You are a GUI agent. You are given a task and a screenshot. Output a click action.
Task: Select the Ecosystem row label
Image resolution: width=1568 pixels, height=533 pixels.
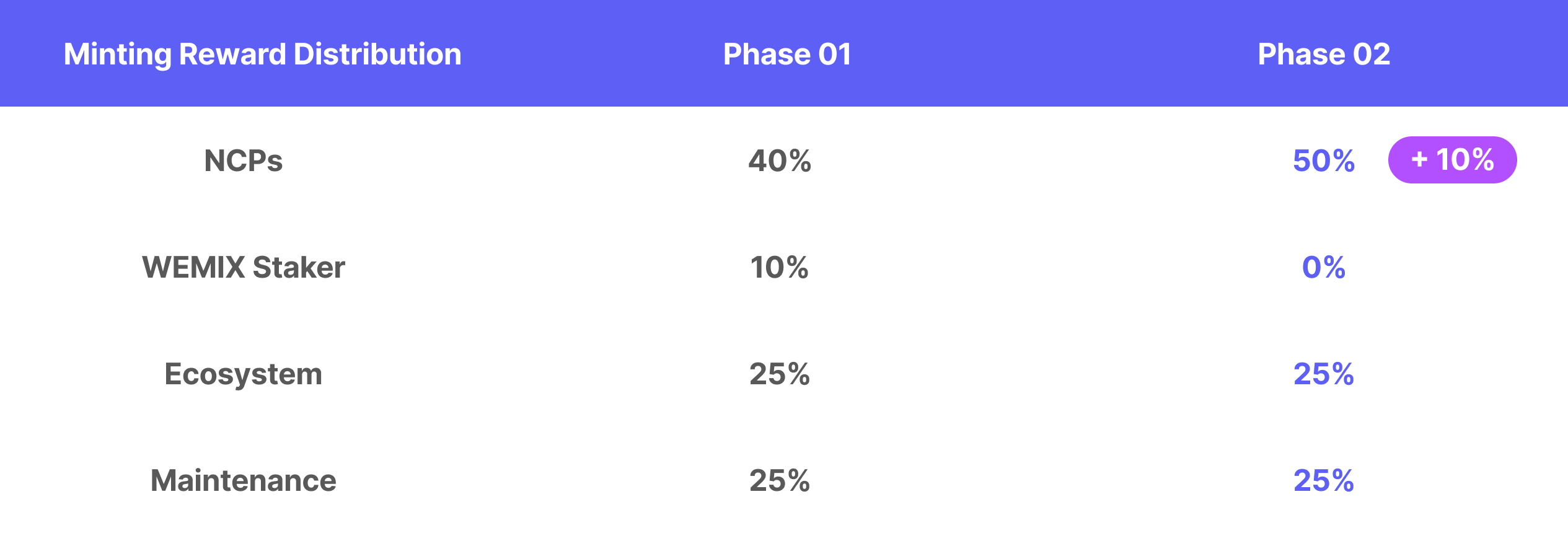tap(243, 374)
